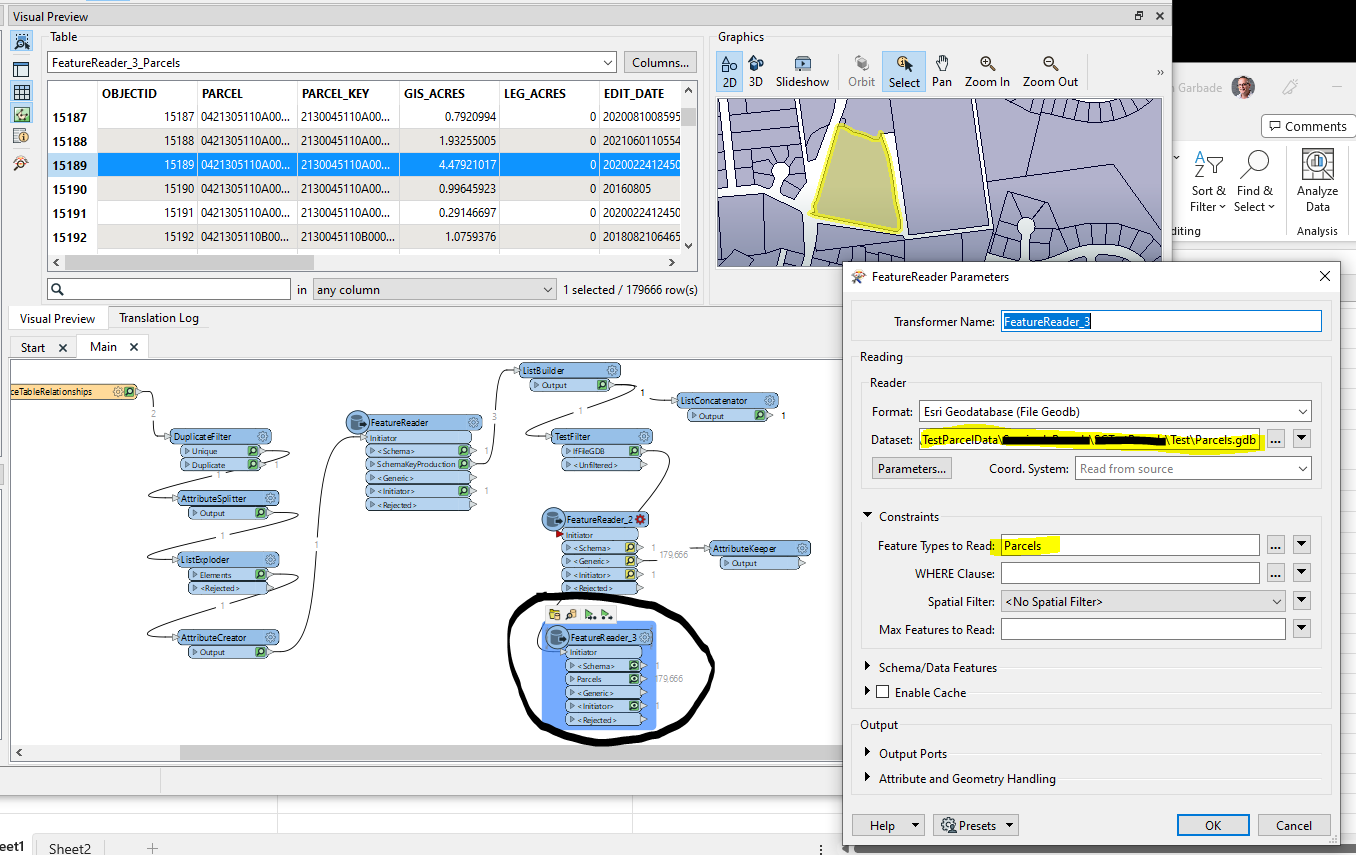Expand the Output Ports section
This screenshot has width=1356, height=855.
point(868,753)
